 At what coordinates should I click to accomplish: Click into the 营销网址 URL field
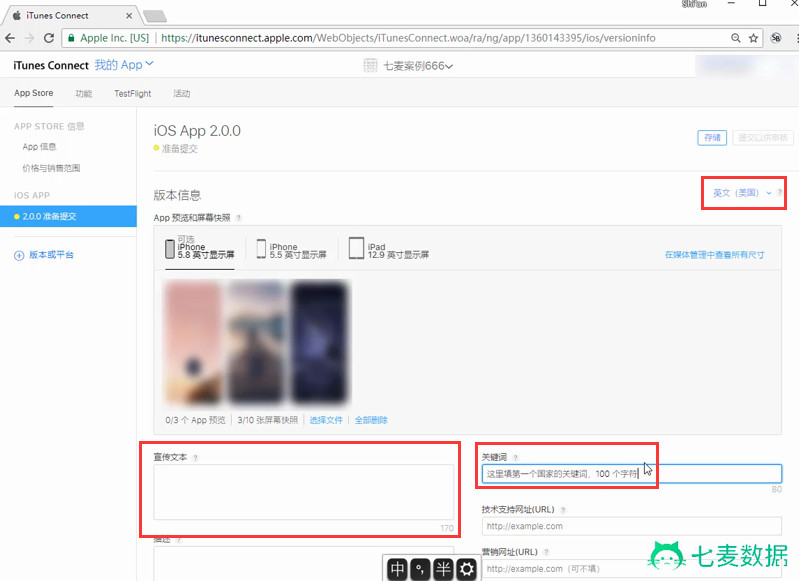[632, 569]
